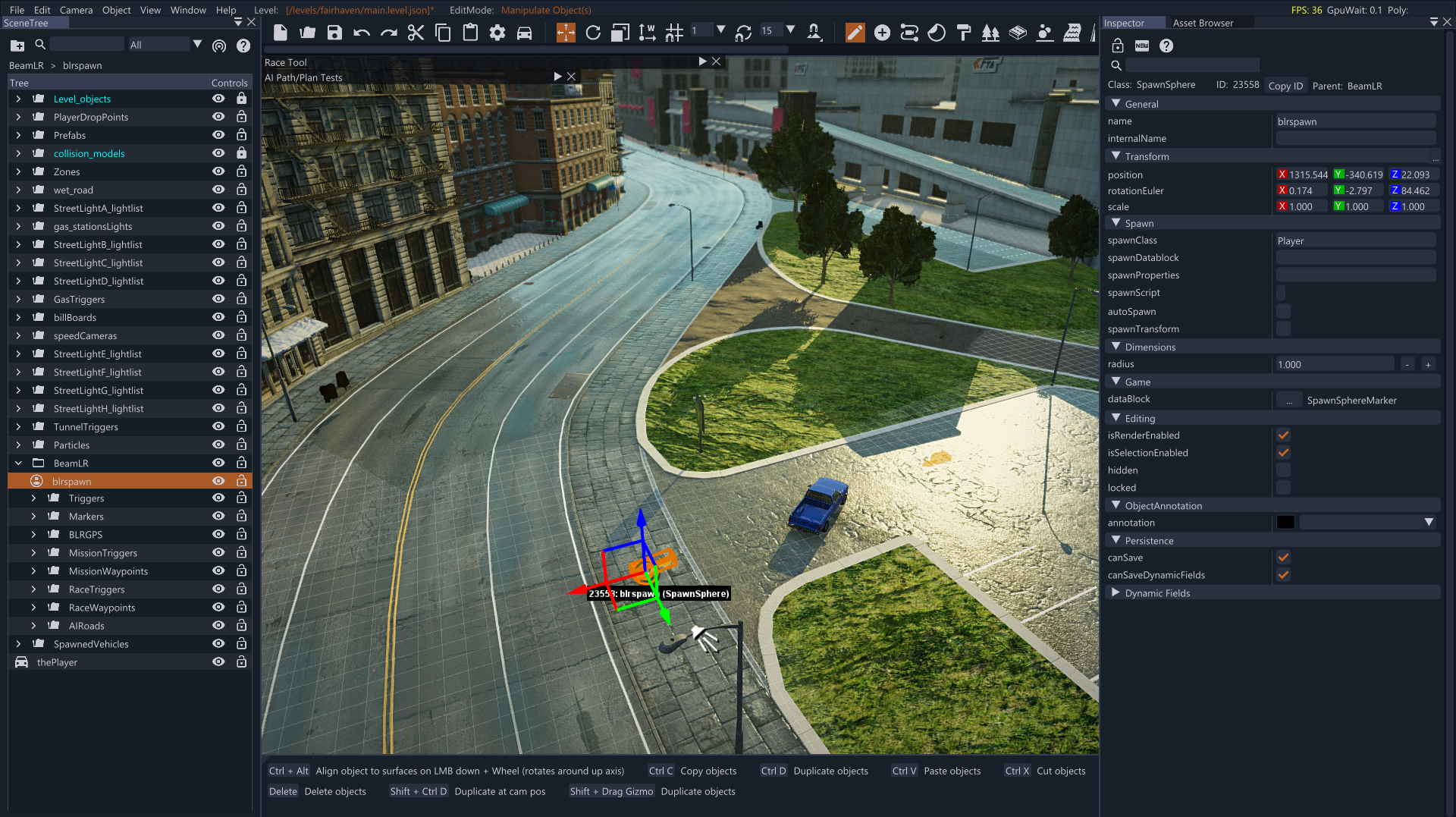The height and width of the screenshot is (817, 1456).
Task: Click the Save level icon
Action: coord(334,33)
